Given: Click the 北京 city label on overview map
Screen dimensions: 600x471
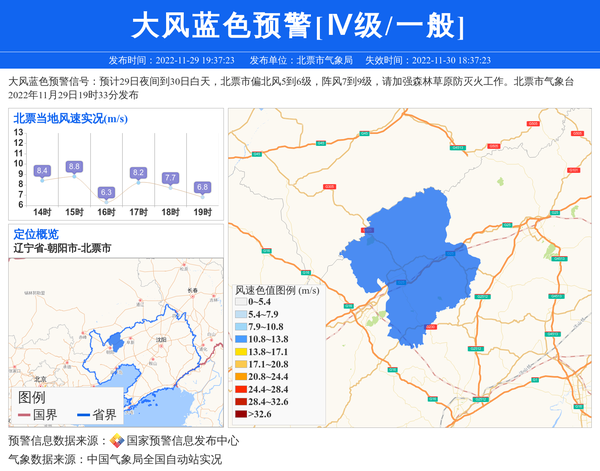Looking at the screenshot, I should pyautogui.click(x=41, y=379).
